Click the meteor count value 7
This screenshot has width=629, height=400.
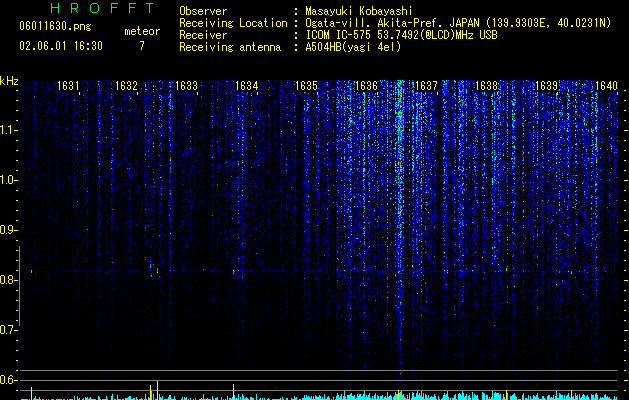[x=142, y=46]
